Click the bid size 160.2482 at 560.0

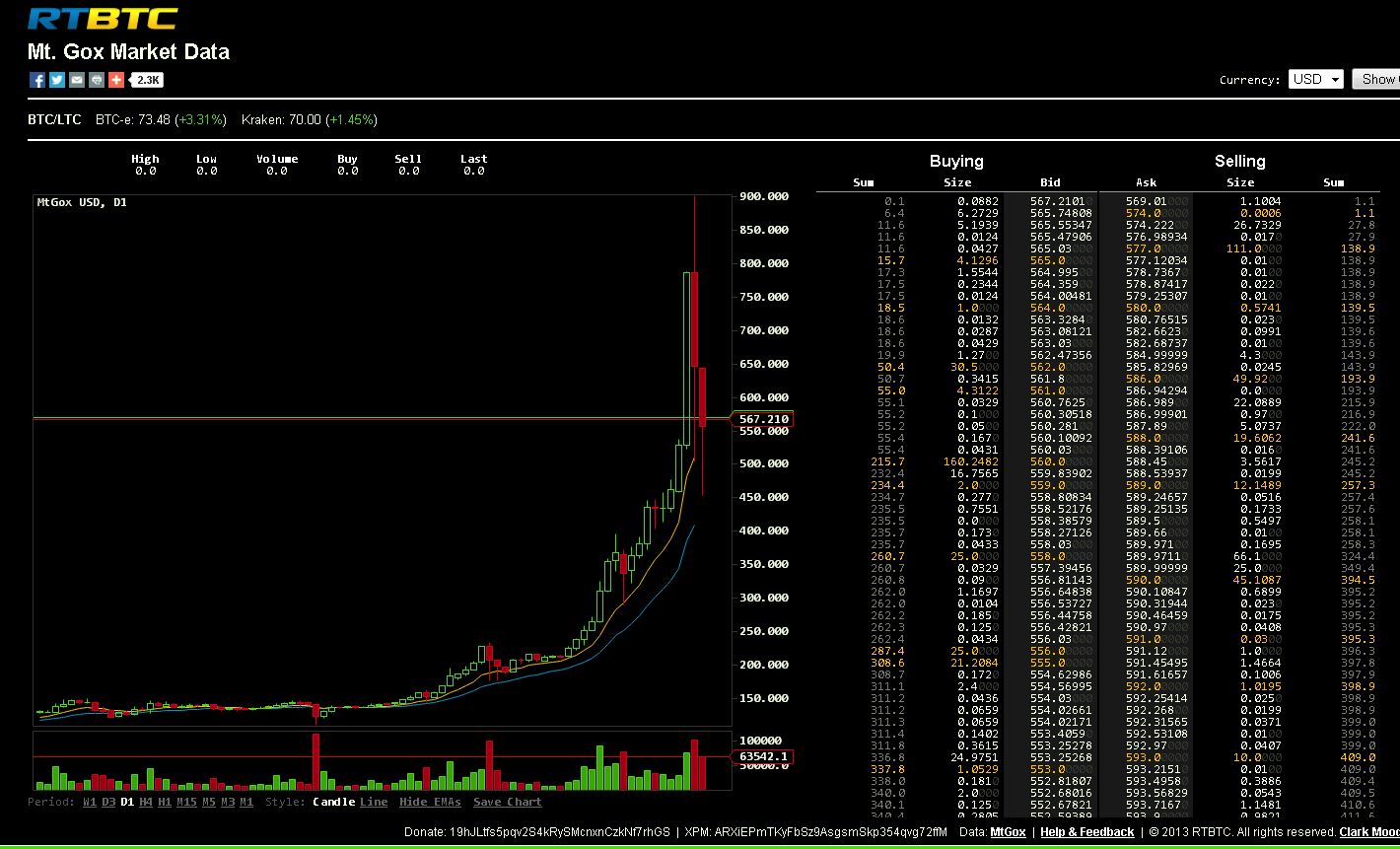pos(971,461)
